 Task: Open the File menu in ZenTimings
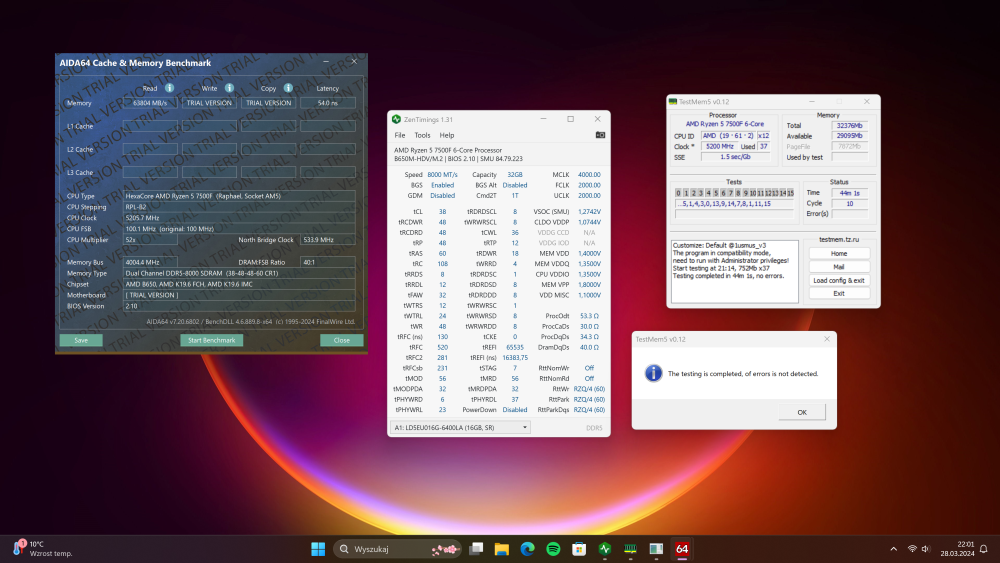pos(399,135)
